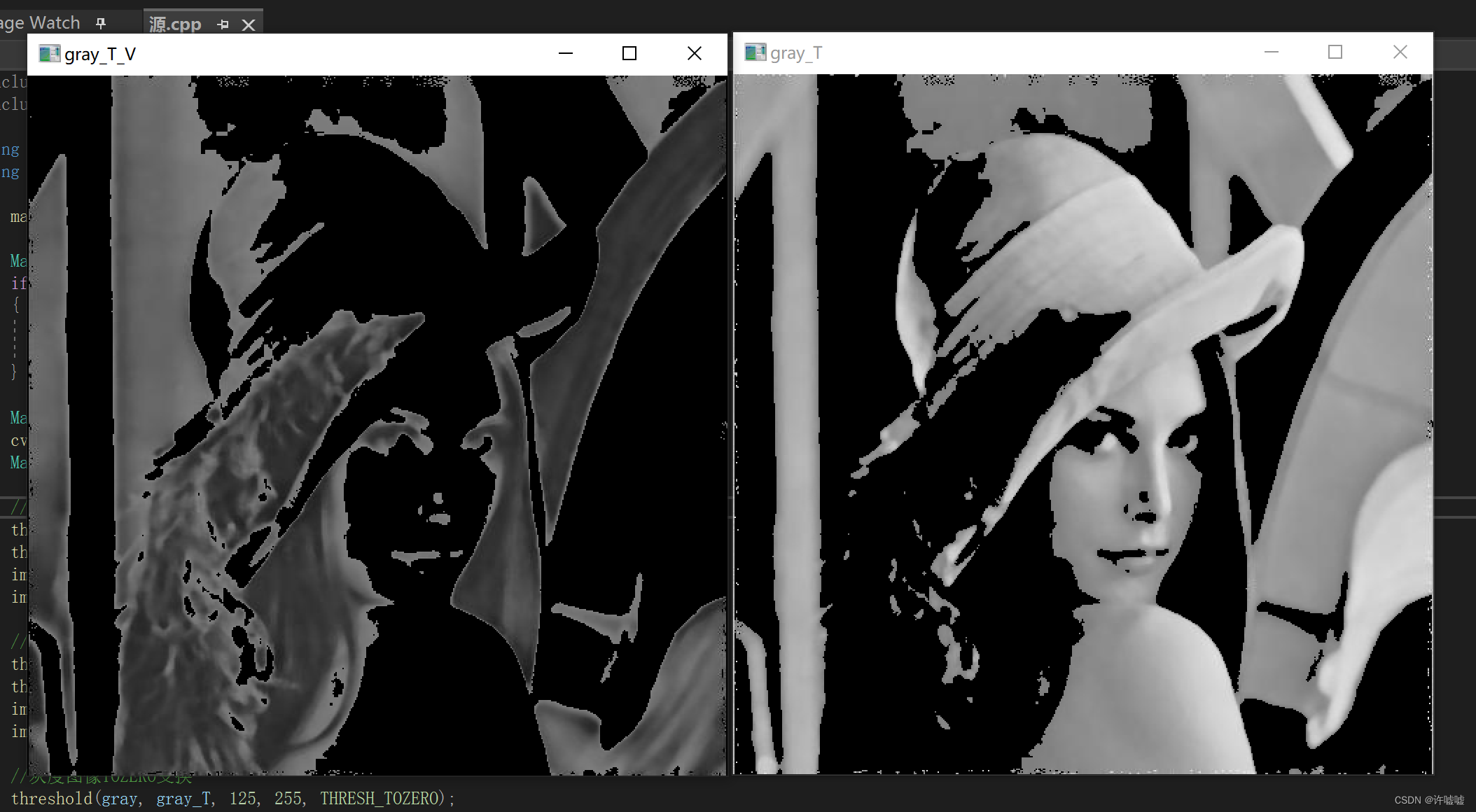Close the gray_T_V image window
1476x812 pixels.
pyautogui.click(x=694, y=53)
